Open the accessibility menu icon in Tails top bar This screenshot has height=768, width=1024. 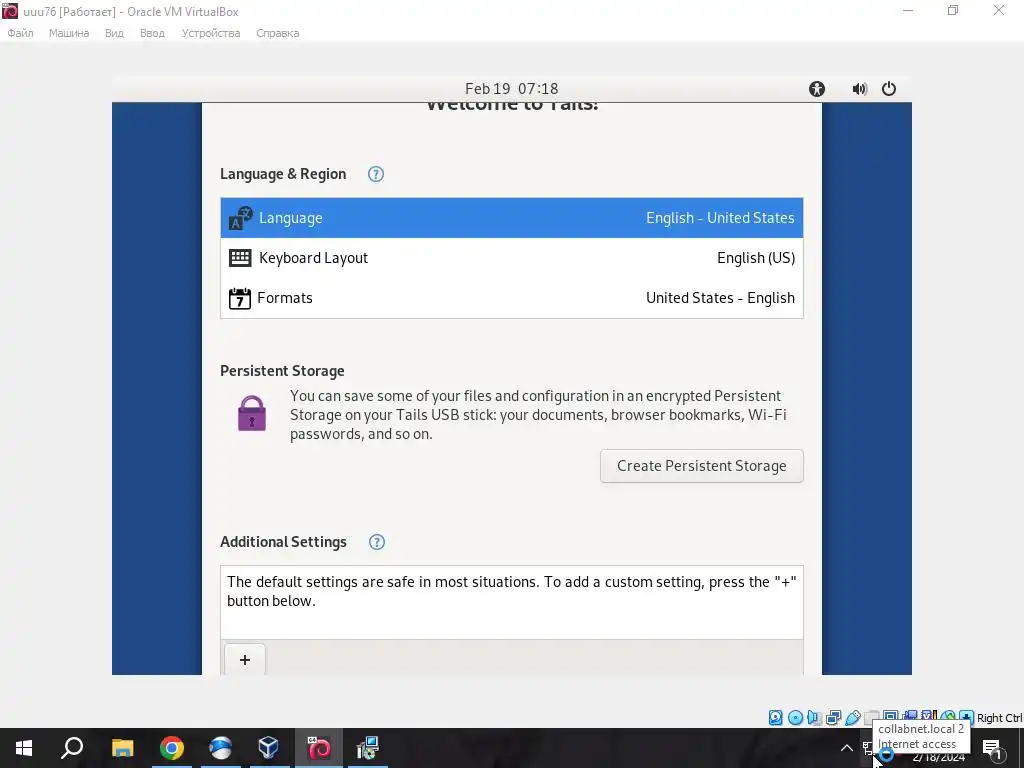point(816,89)
